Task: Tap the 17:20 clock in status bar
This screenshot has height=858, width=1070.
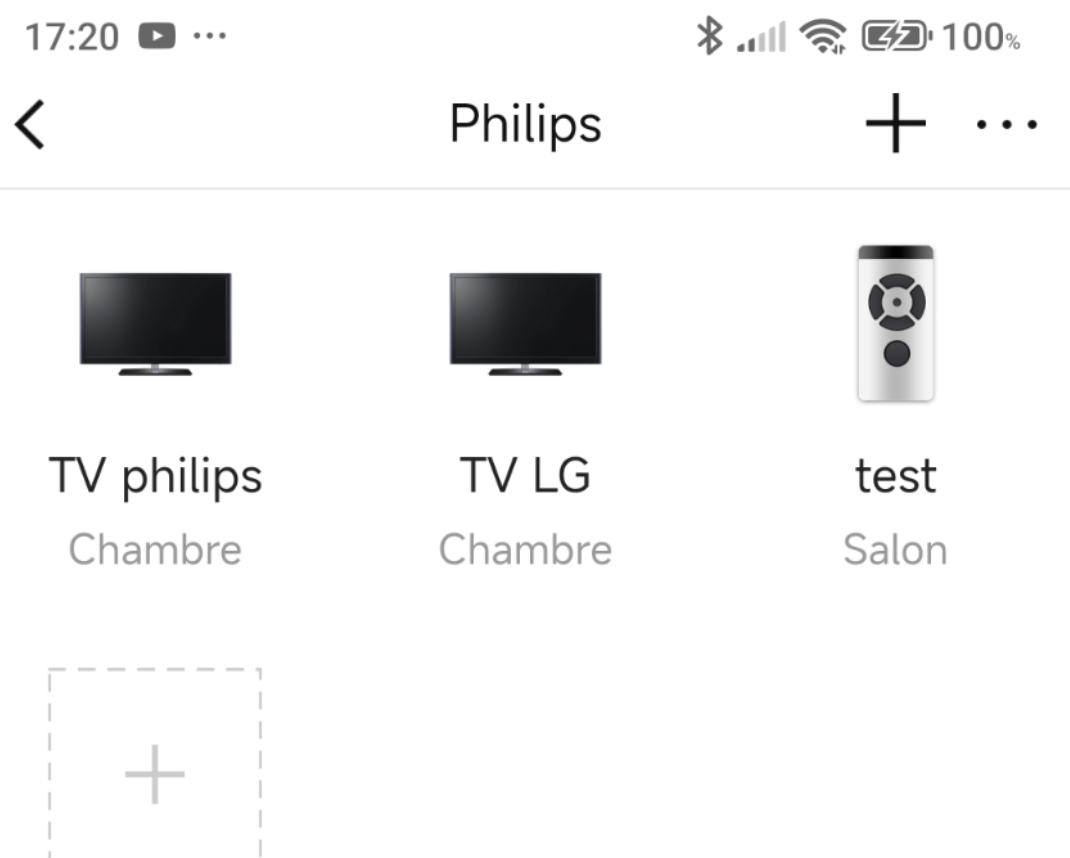Action: (x=72, y=36)
